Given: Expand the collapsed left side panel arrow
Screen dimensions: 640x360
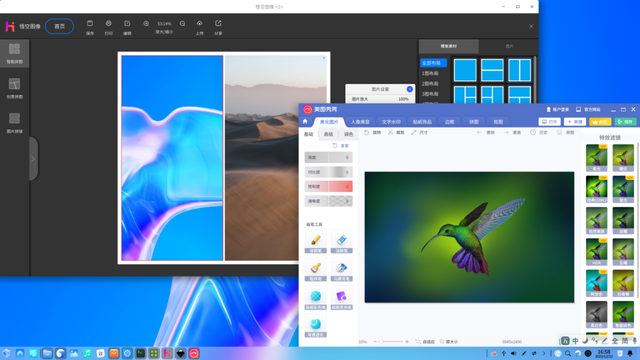Looking at the screenshot, I should point(33,159).
